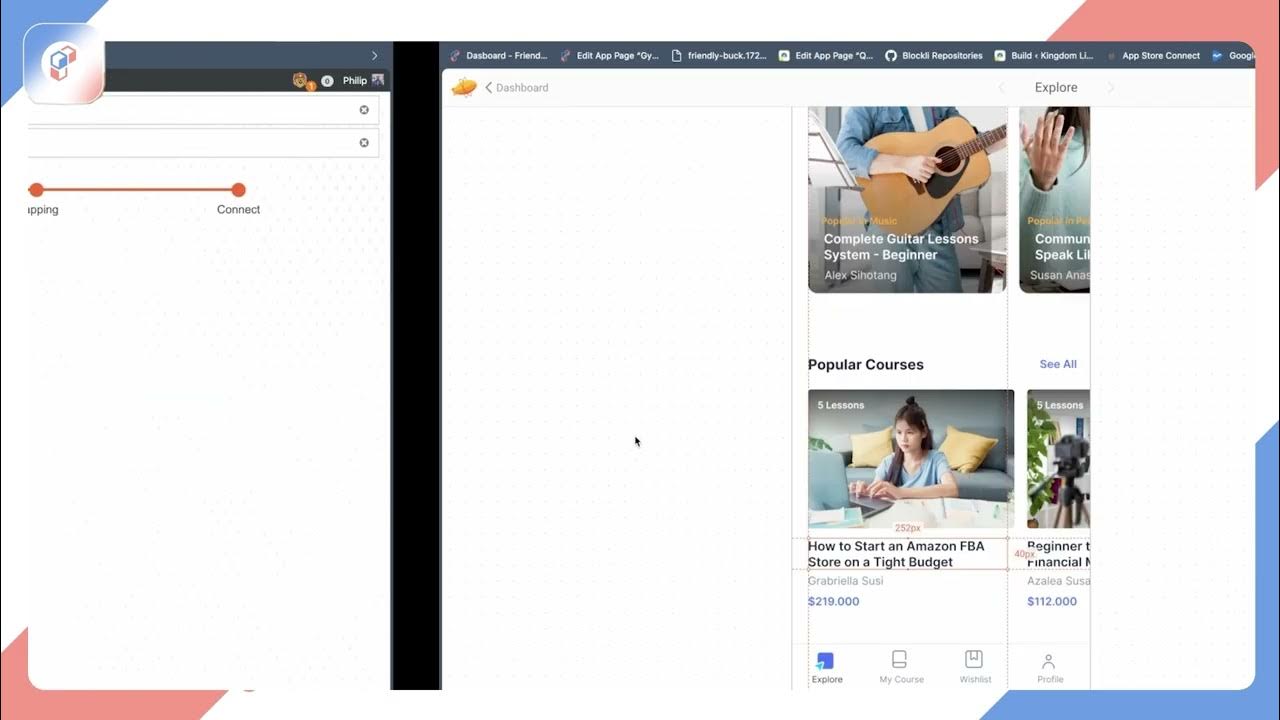Image resolution: width=1280 pixels, height=720 pixels.
Task: Switch to the Dasboard - Friend... browser tab
Action: (499, 56)
